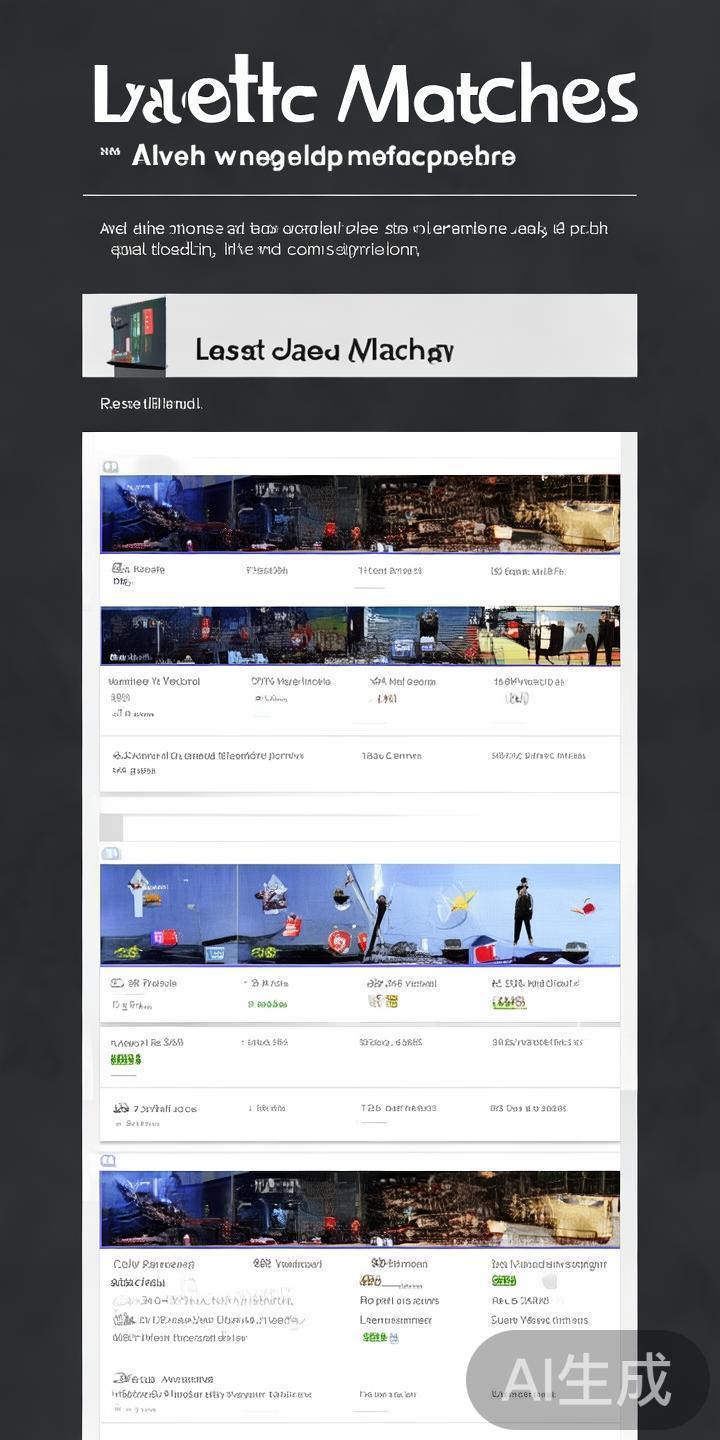720x1440 pixels.
Task: Click the red circular emblem in the blue banner
Action: [x=339, y=941]
